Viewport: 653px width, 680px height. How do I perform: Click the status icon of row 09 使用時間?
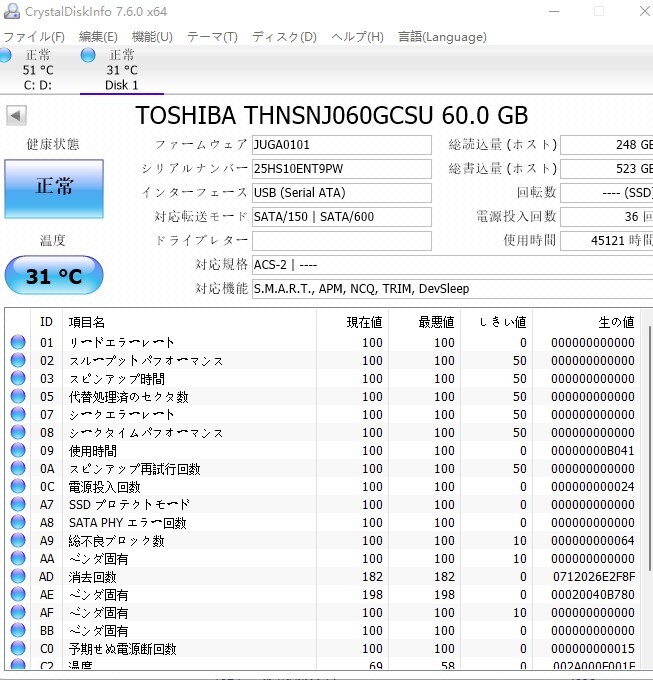(x=18, y=450)
